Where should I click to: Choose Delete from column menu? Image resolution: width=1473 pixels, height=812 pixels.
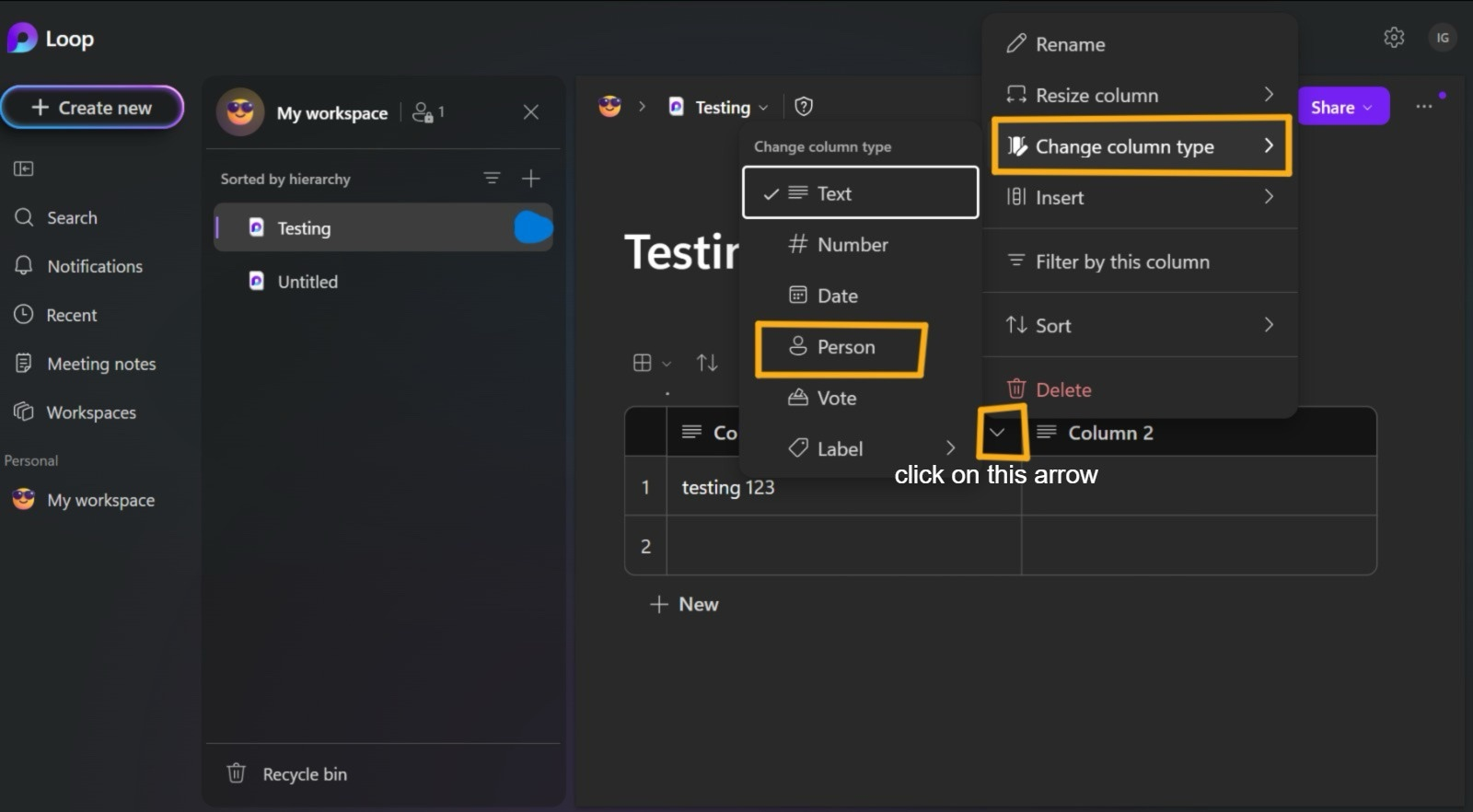1140,389
